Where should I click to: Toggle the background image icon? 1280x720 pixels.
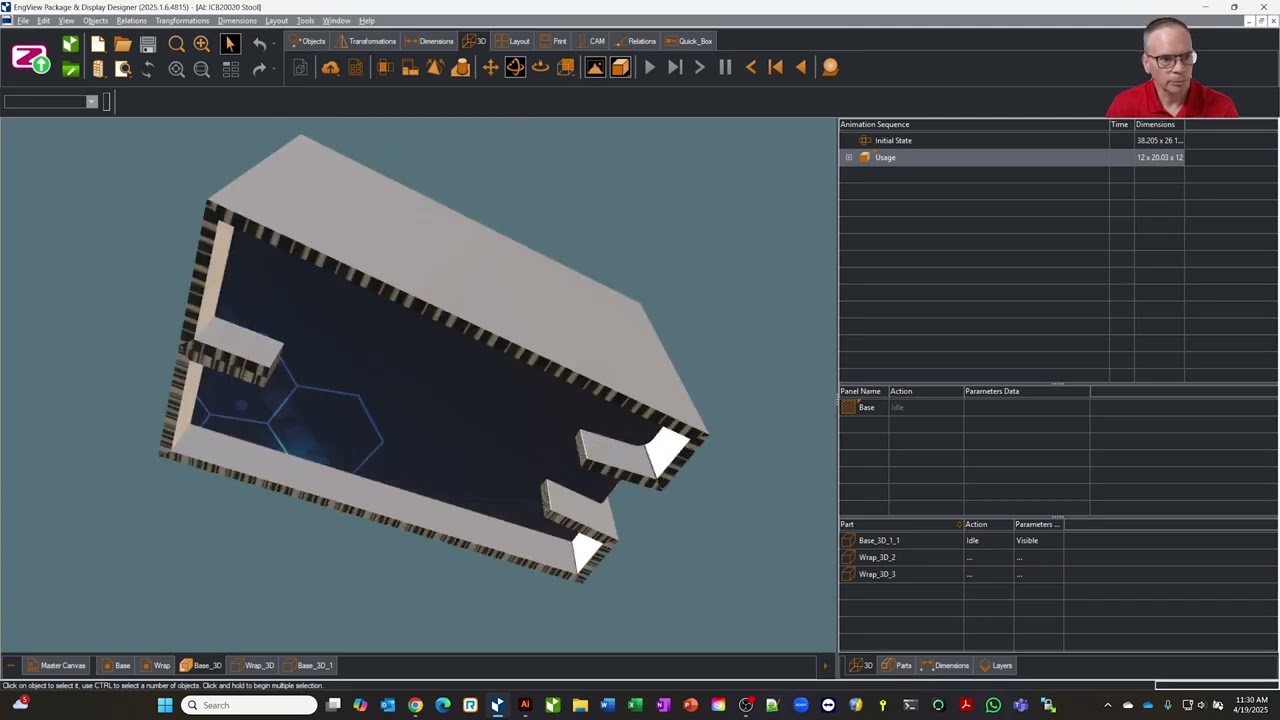coord(595,67)
